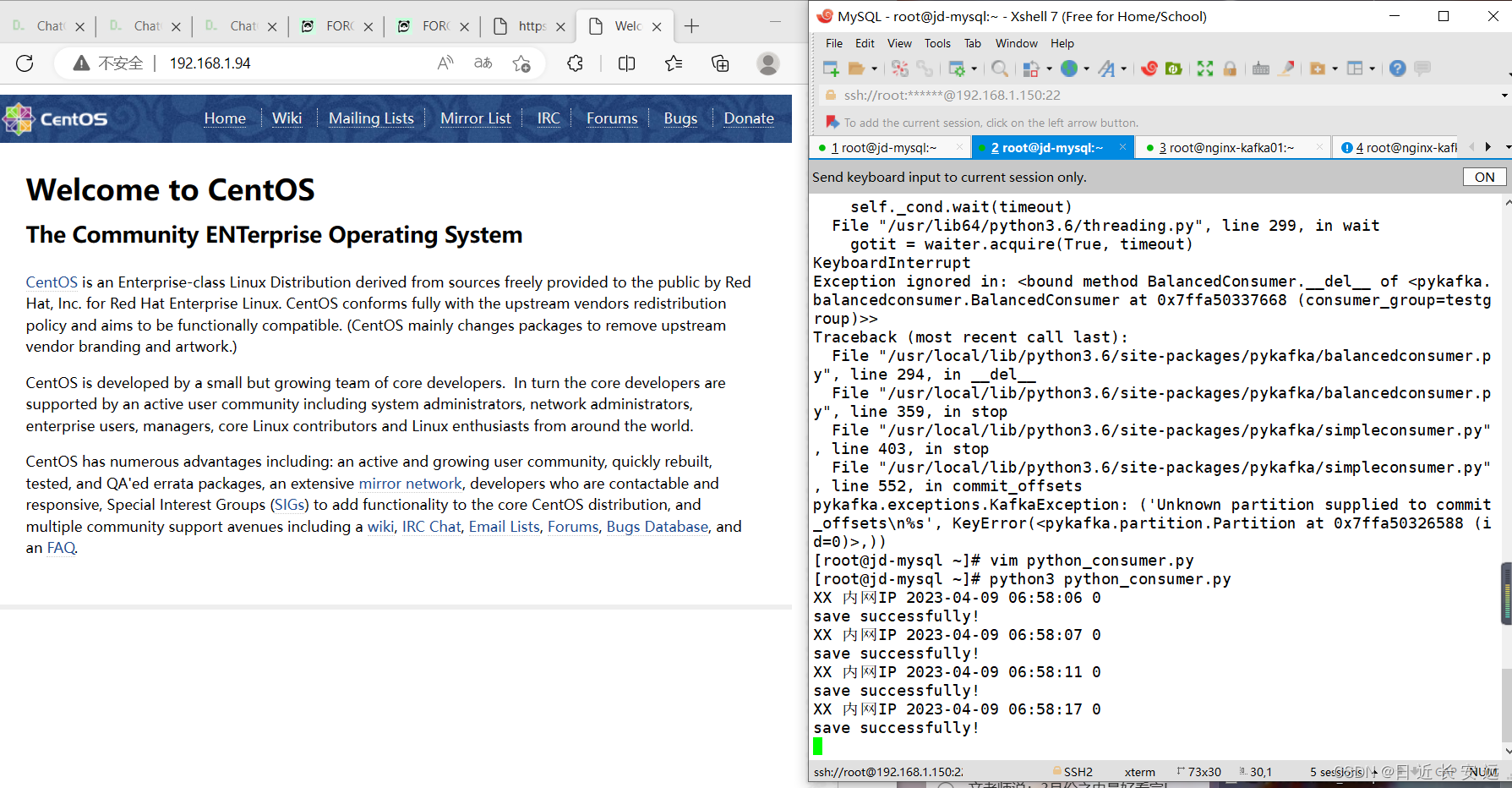Click the Highlight pen icon in Xshell toolbar

coord(1286,68)
